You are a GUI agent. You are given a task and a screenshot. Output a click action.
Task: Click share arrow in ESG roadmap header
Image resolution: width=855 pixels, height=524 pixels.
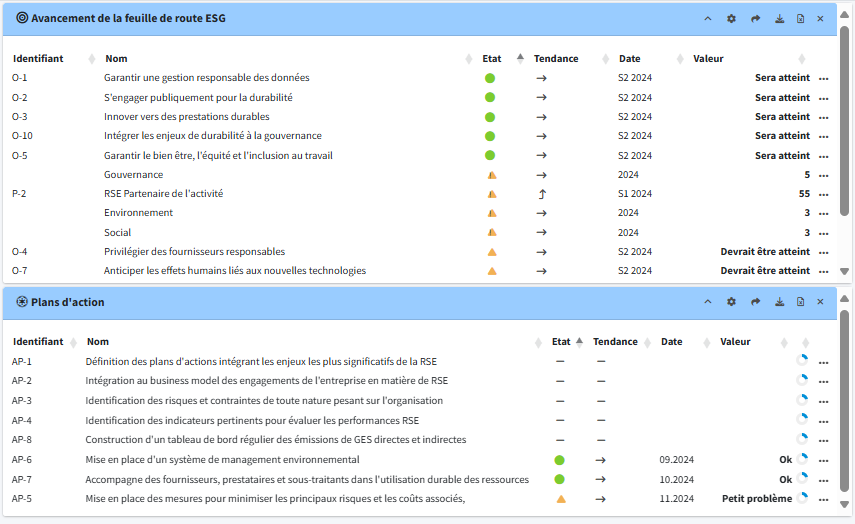coord(756,19)
